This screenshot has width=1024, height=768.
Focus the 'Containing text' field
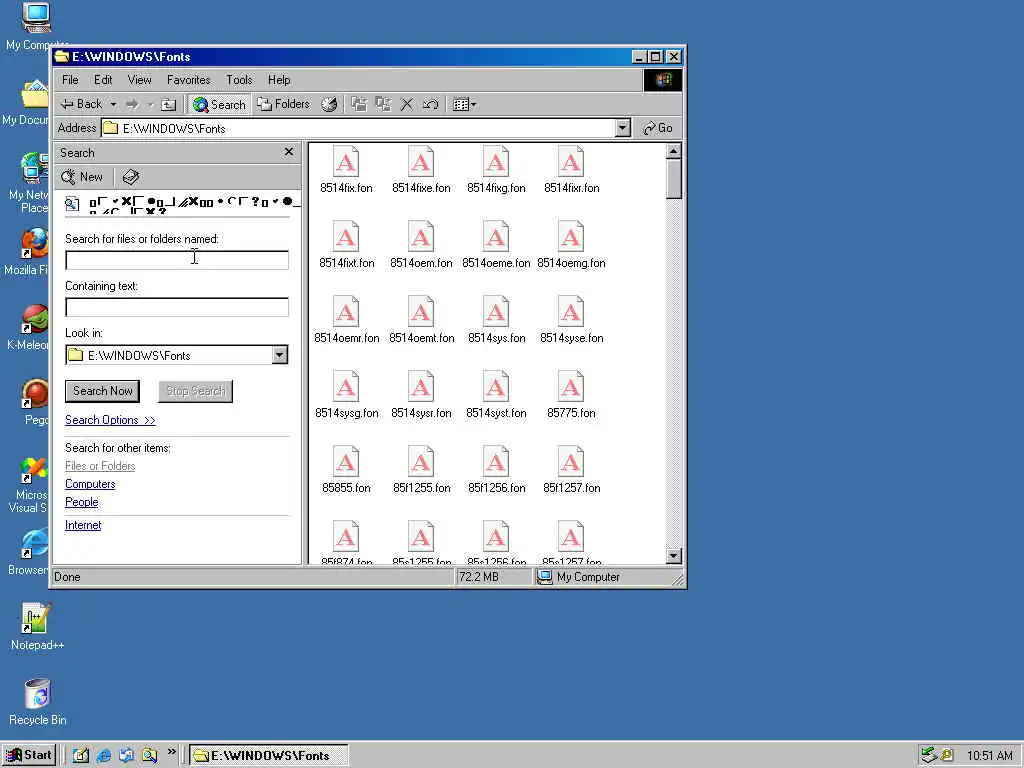click(177, 307)
